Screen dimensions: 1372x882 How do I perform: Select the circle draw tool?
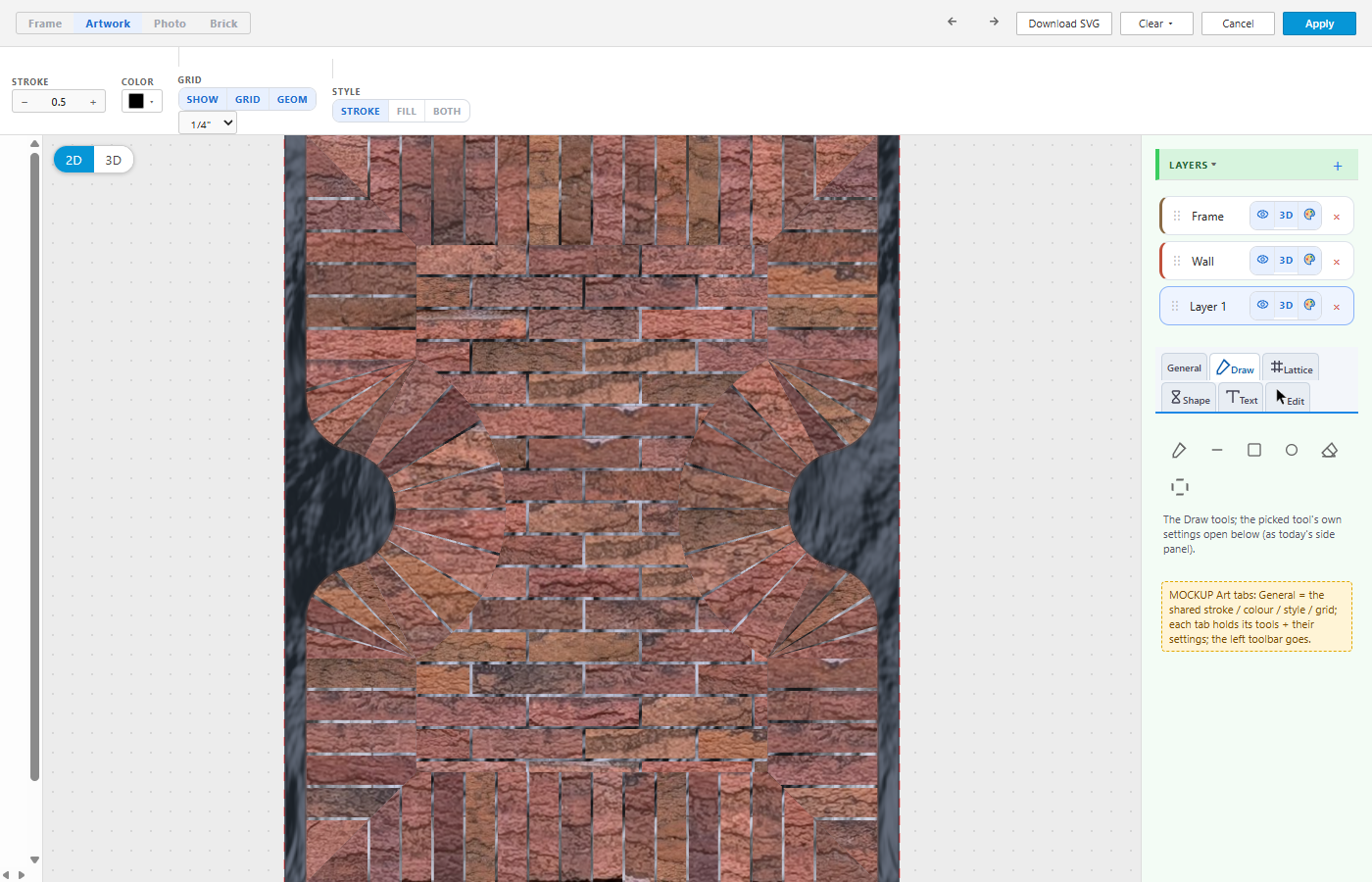pyautogui.click(x=1292, y=450)
